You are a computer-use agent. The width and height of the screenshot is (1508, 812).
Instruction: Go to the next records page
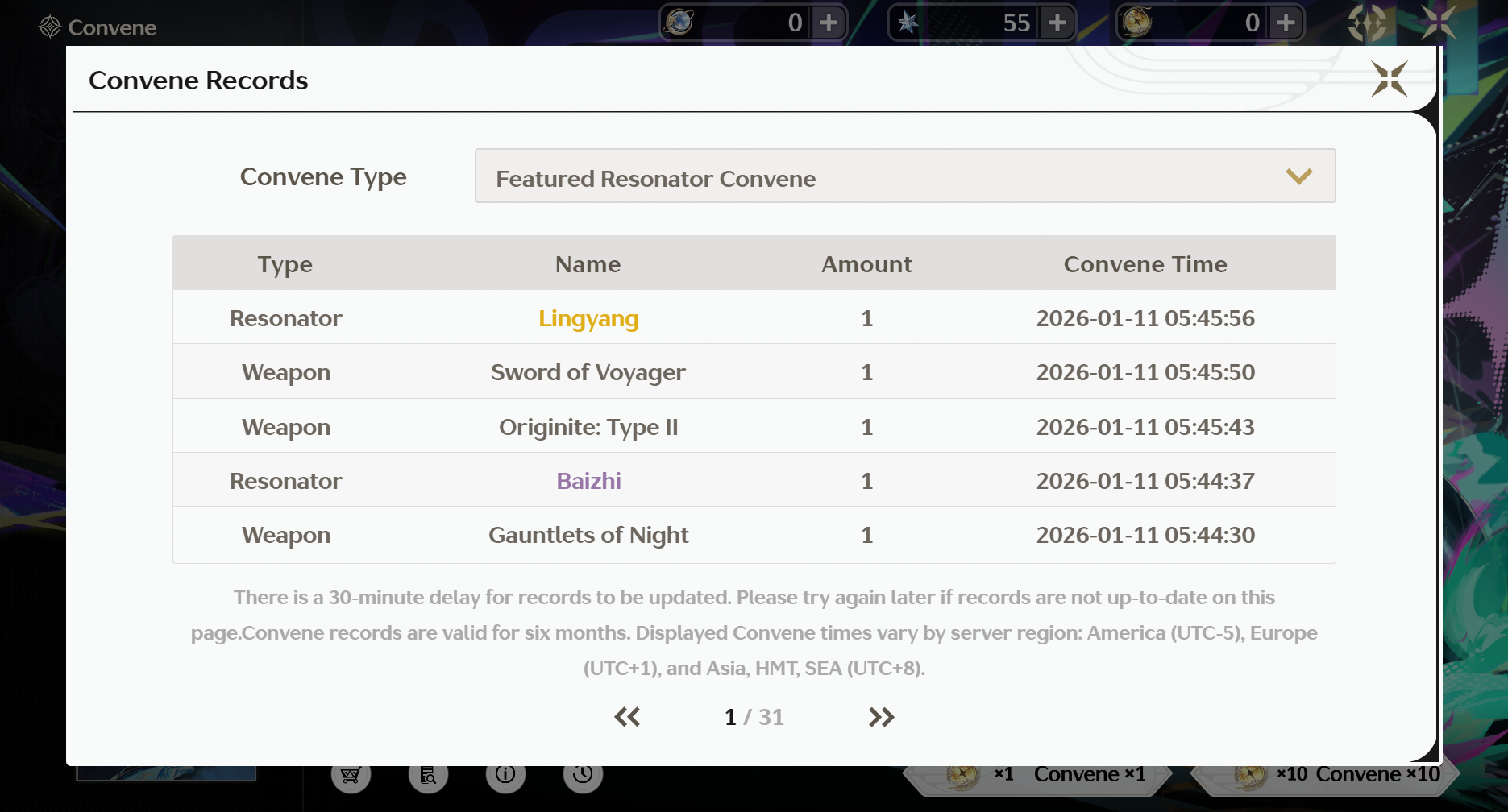coord(882,717)
